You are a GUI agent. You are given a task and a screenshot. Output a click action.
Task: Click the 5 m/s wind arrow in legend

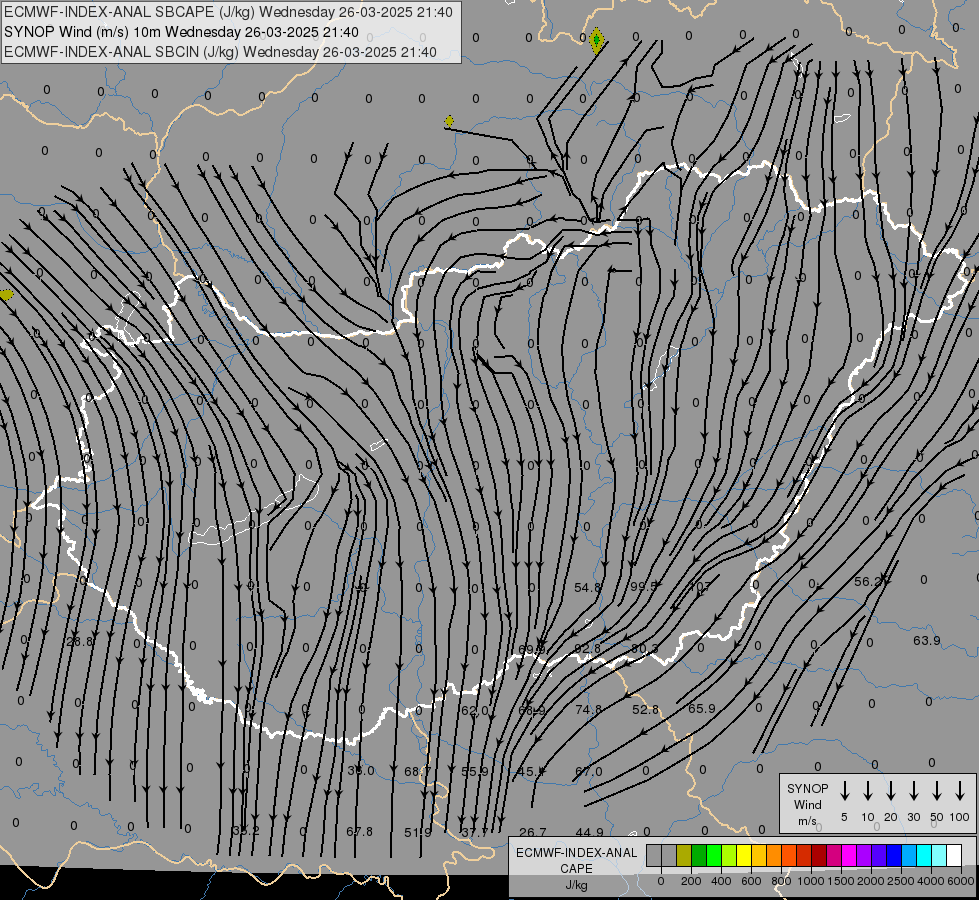(844, 791)
